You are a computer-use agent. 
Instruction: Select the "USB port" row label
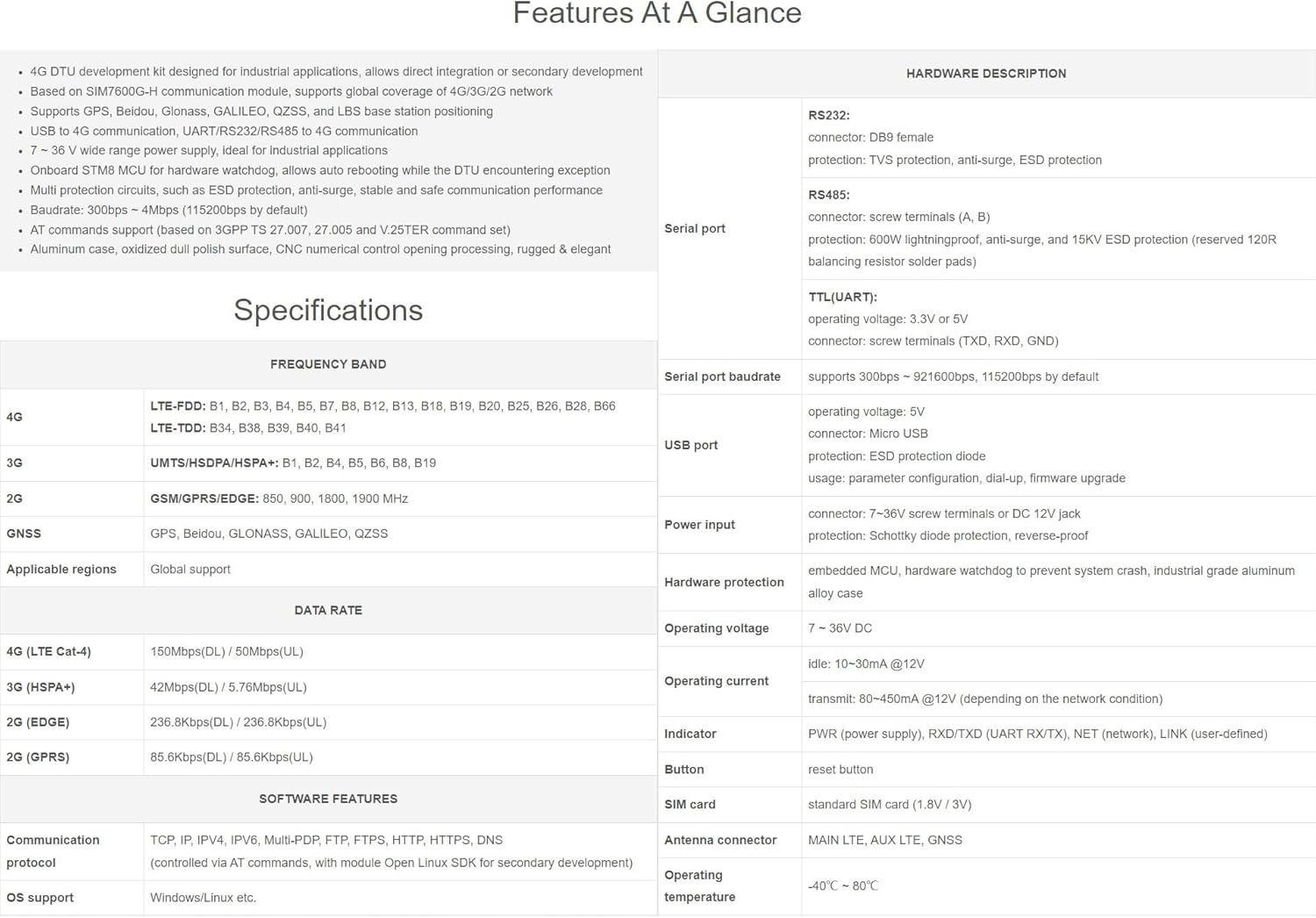tap(691, 445)
